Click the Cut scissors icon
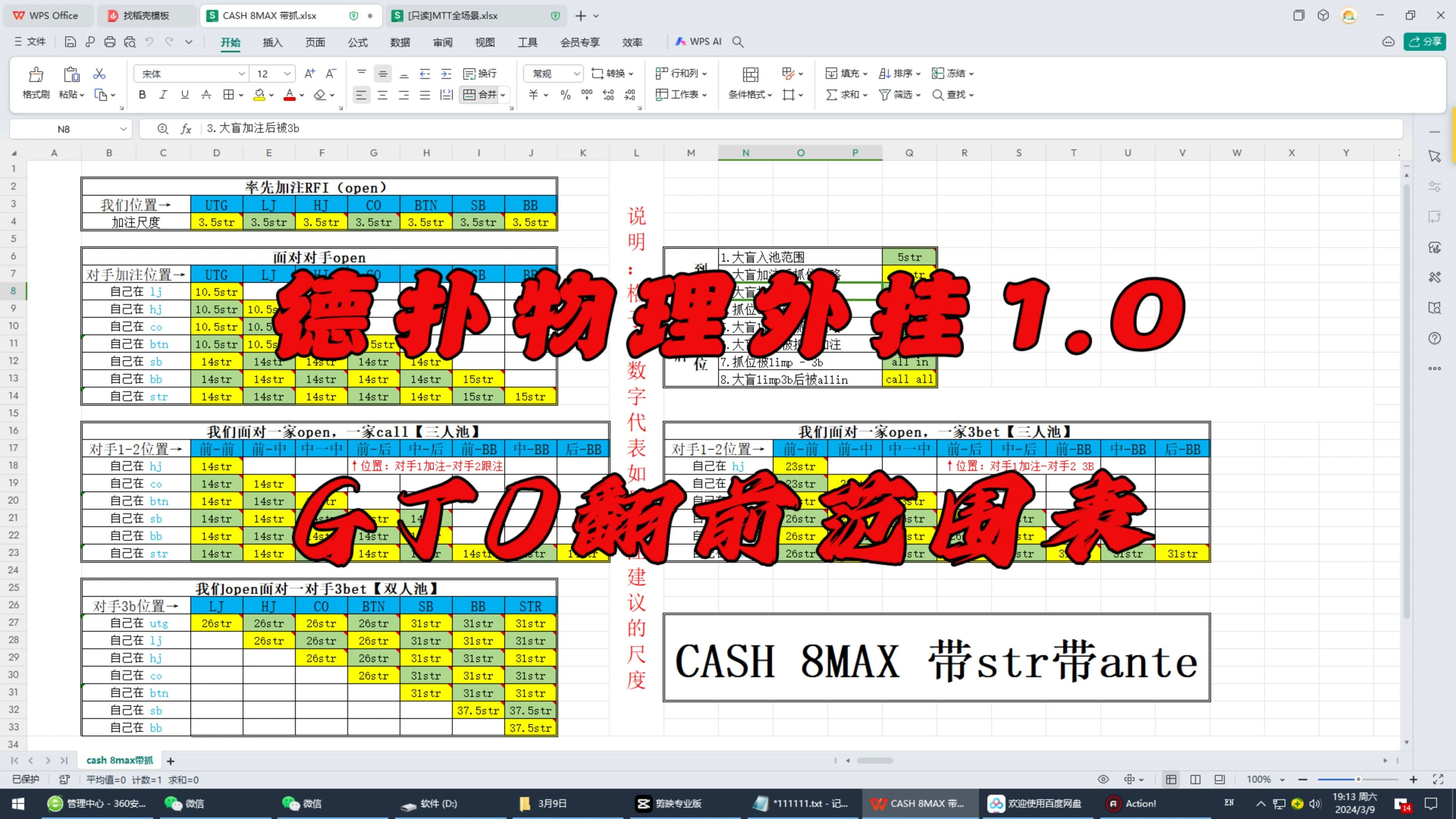Screen dimensions: 1456x819 coord(99,74)
